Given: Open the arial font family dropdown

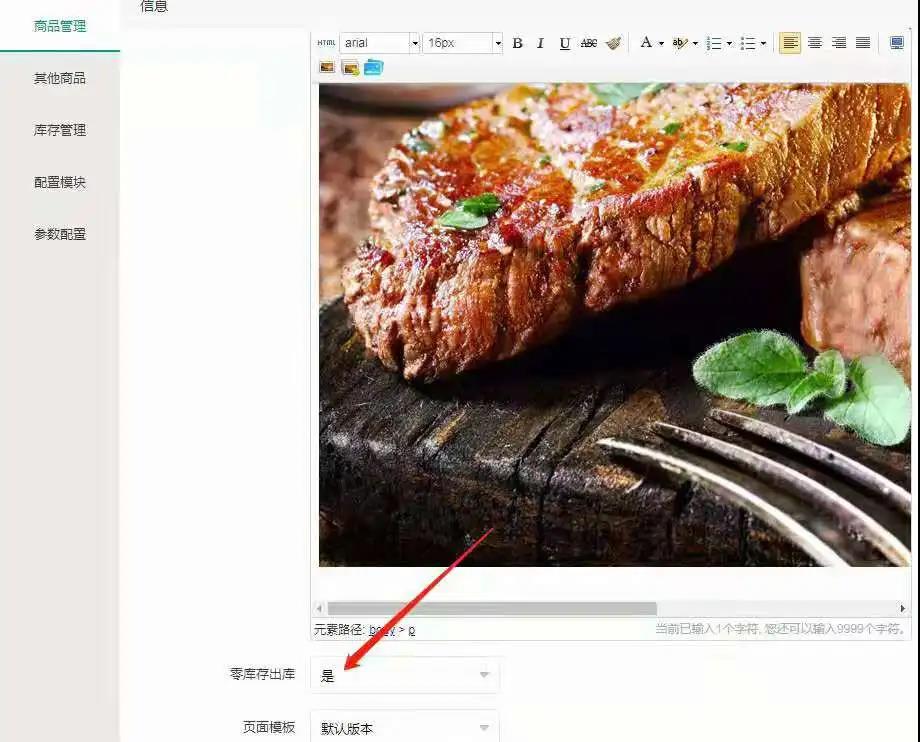Looking at the screenshot, I should click(x=380, y=43).
